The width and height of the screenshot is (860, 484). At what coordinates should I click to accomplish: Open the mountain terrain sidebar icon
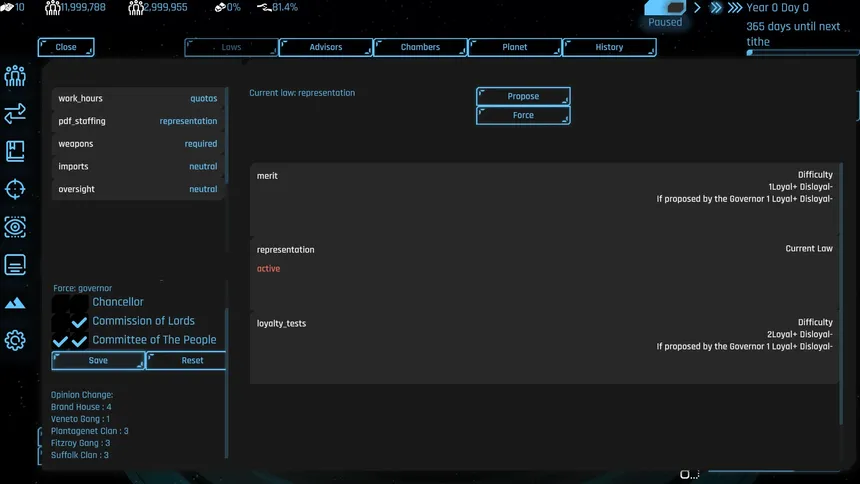tap(15, 303)
